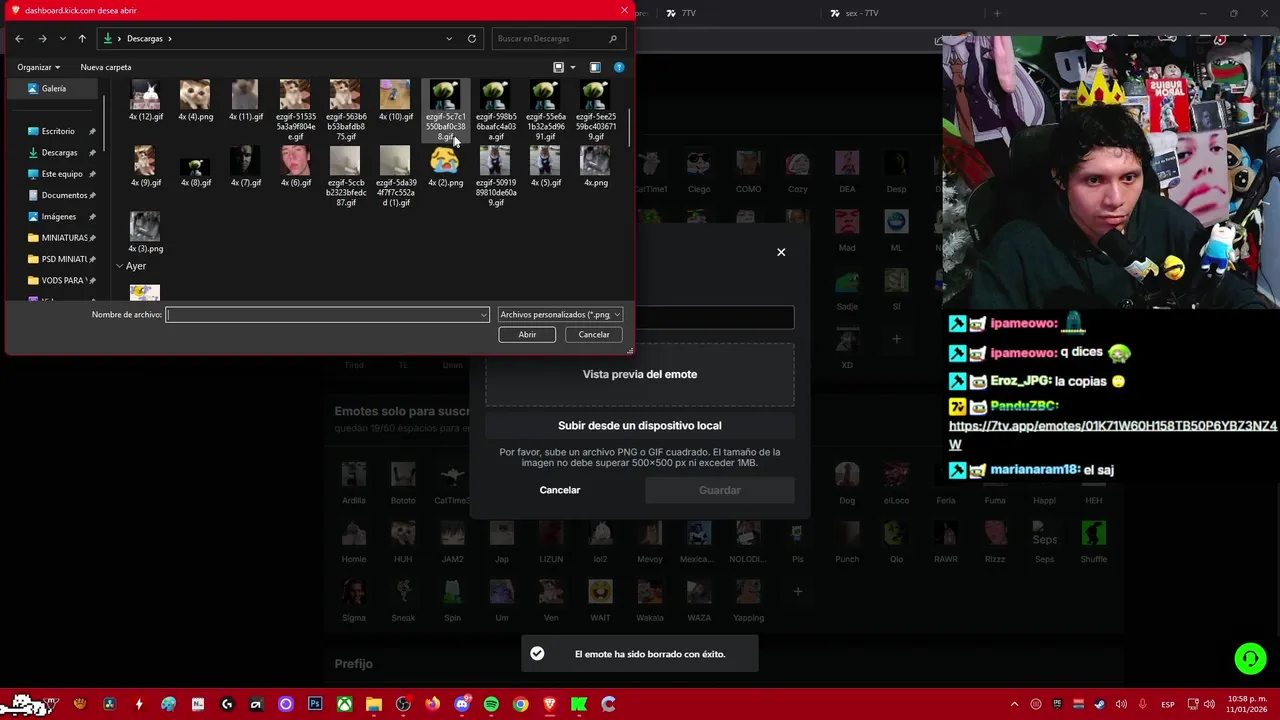Open Escritorio in the sidebar
Viewport: 1280px width, 720px height.
coord(58,131)
